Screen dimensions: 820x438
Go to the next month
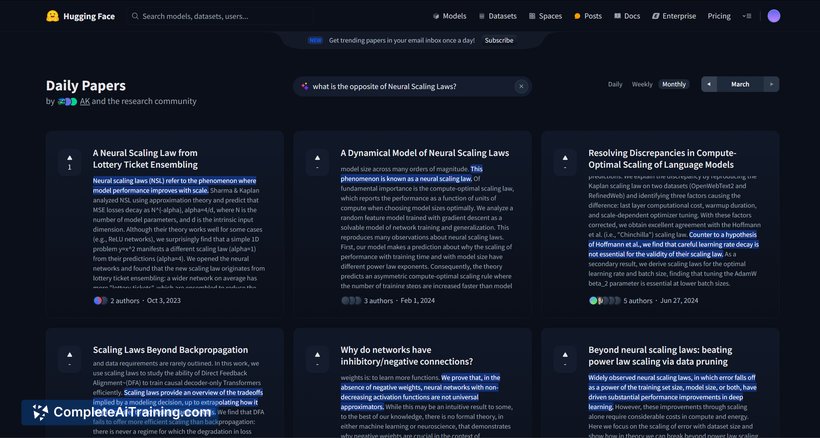click(x=771, y=84)
